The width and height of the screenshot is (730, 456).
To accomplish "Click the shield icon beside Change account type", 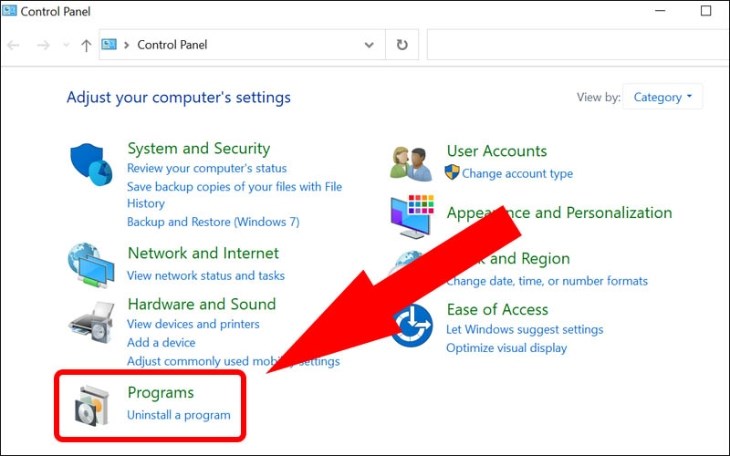I will [452, 172].
